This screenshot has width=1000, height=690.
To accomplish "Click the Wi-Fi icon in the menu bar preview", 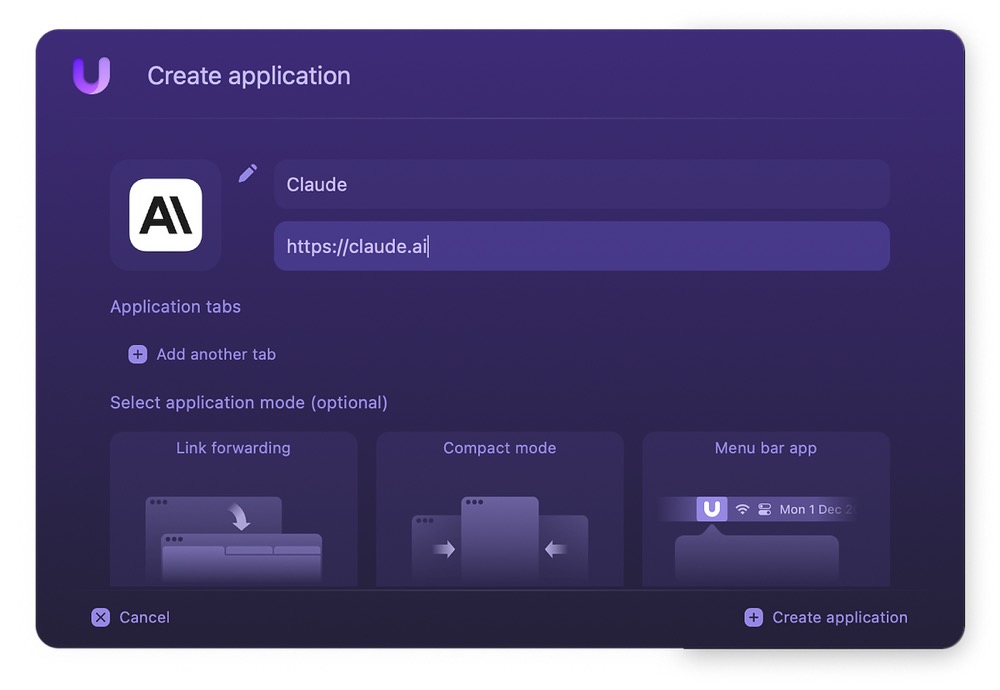I will [740, 509].
